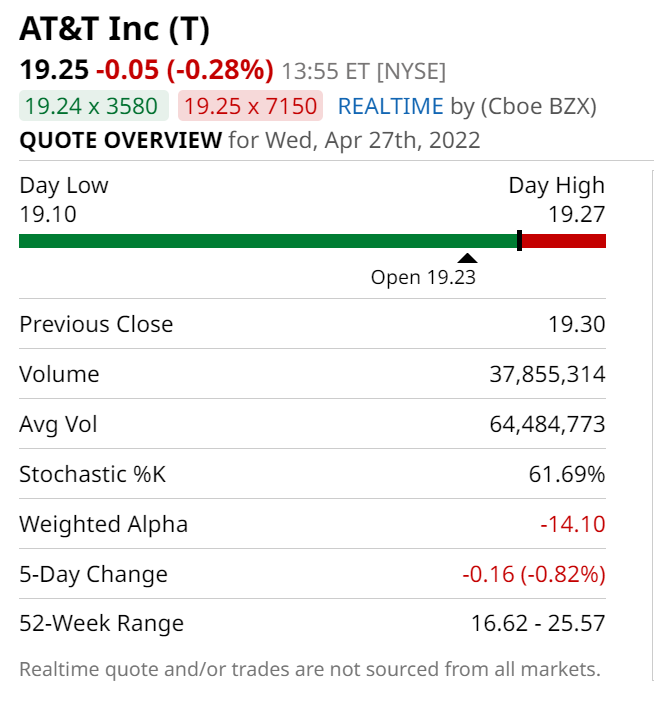Click the 5-Day Change value in red
Screen dimensions: 654x703
[533, 574]
